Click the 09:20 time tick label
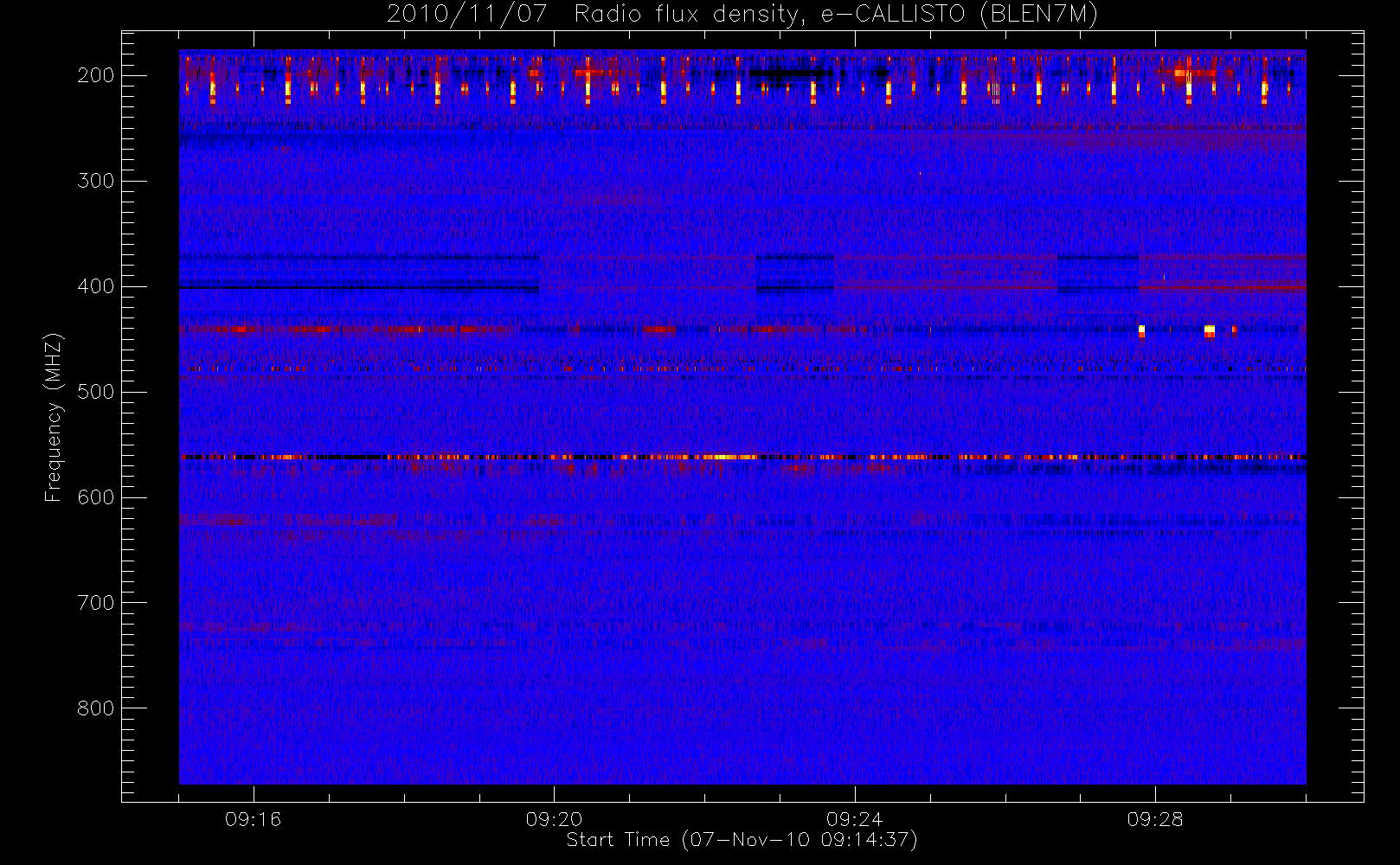 pyautogui.click(x=554, y=819)
